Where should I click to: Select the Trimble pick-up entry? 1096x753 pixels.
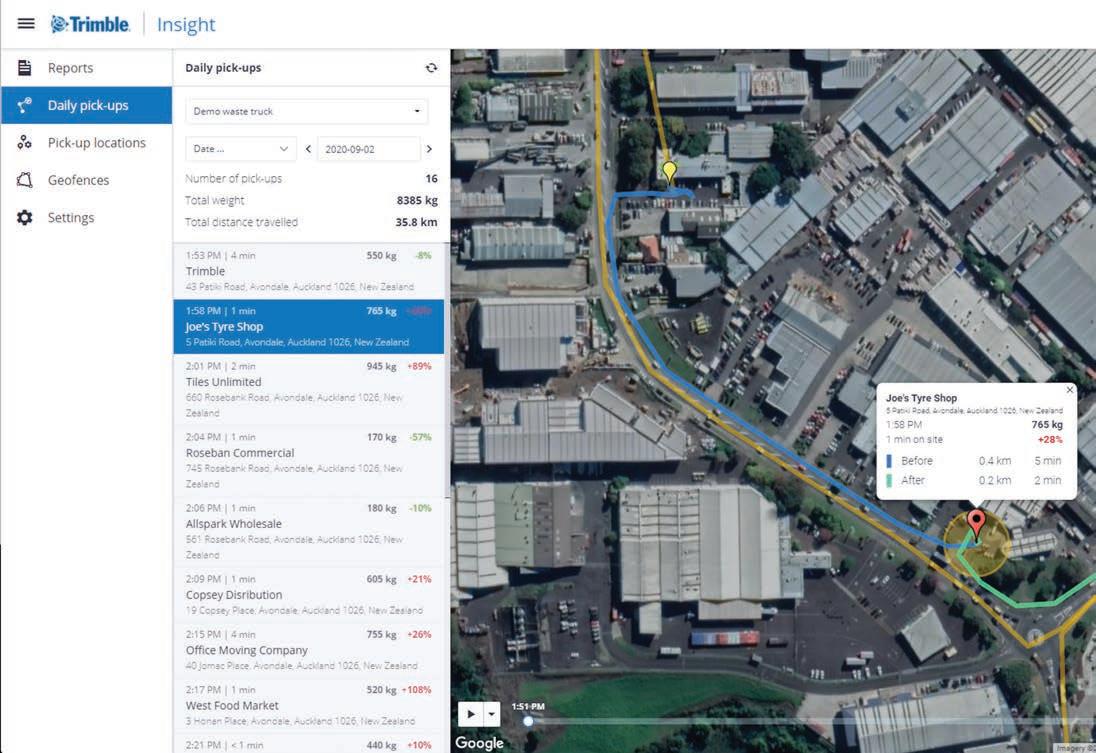pos(308,271)
